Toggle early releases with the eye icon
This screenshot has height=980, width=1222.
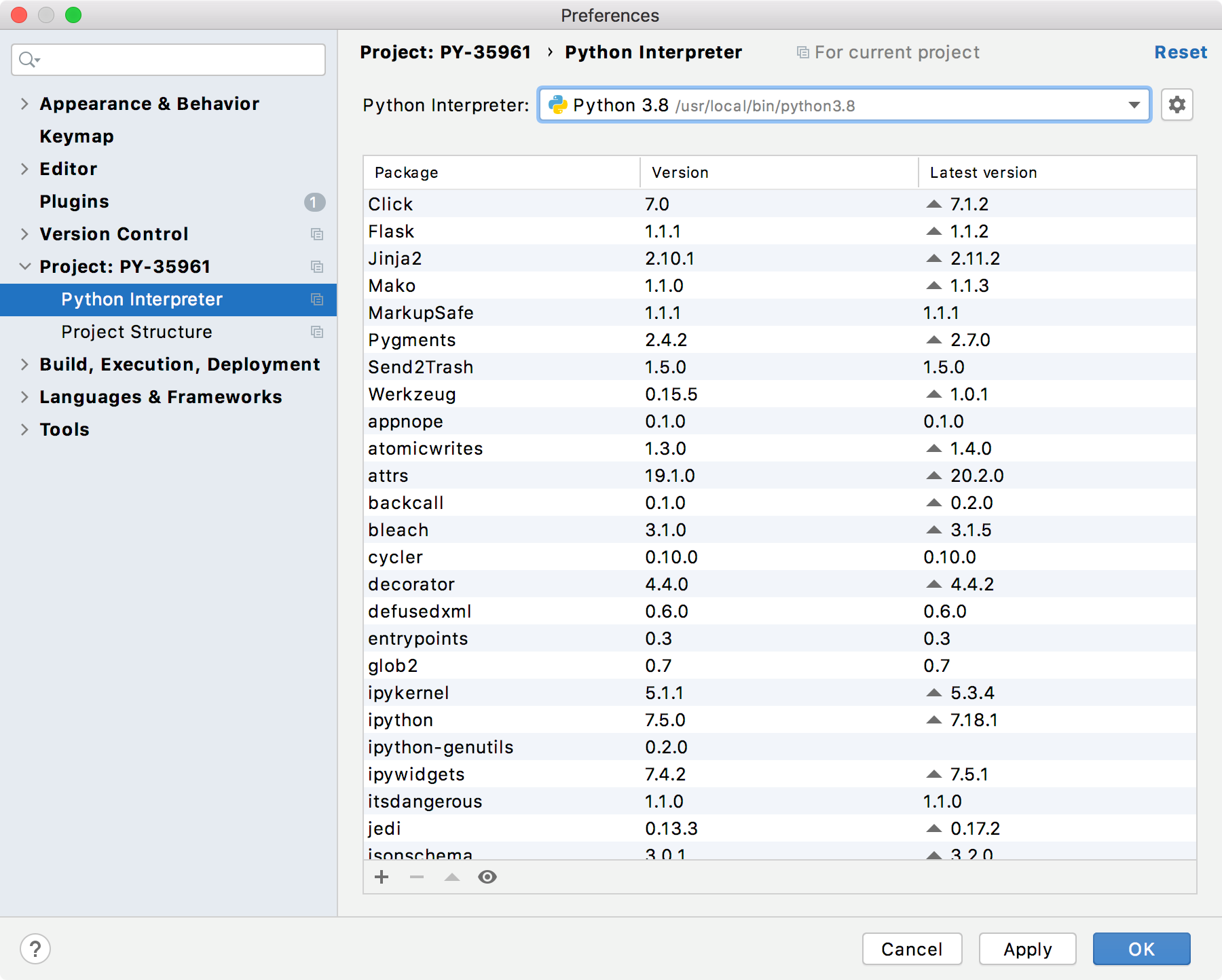click(487, 877)
